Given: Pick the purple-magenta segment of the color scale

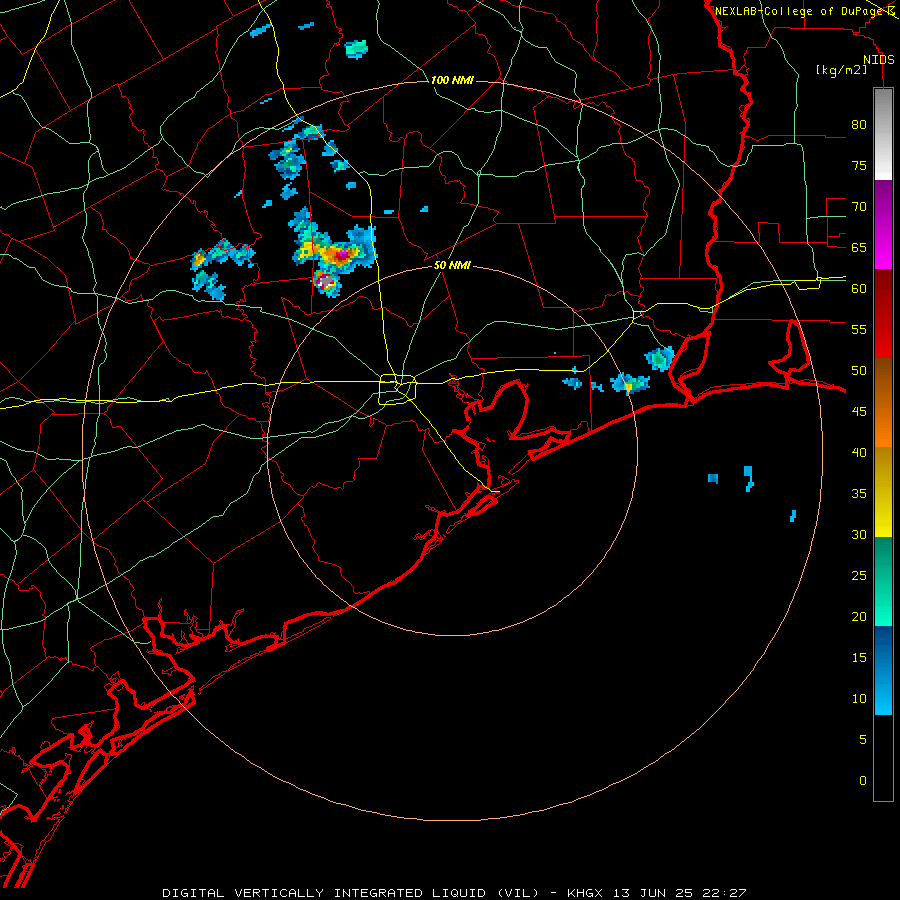Looking at the screenshot, I should click(883, 225).
